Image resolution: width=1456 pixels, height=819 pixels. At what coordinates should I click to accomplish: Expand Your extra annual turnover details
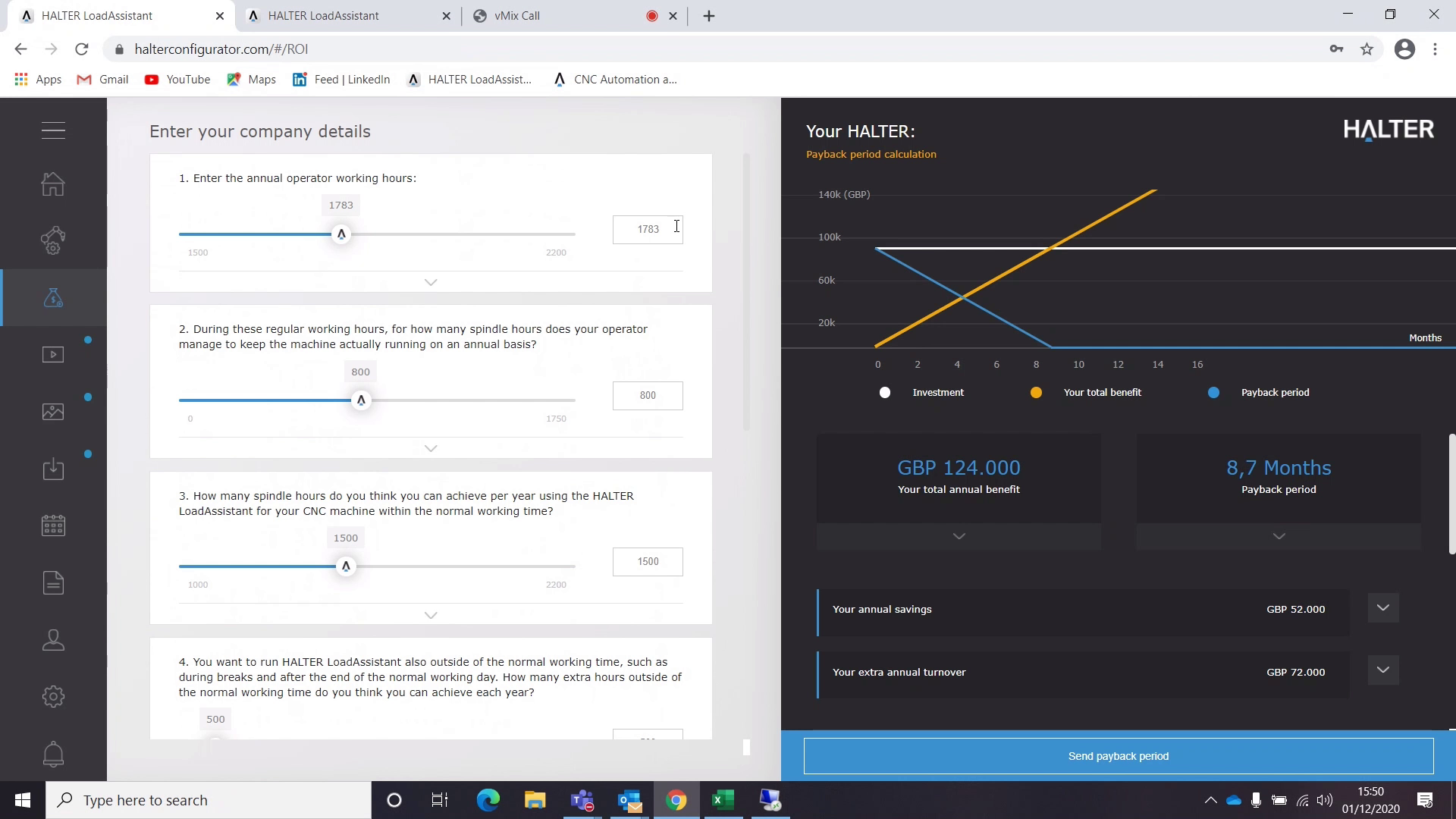pyautogui.click(x=1382, y=670)
